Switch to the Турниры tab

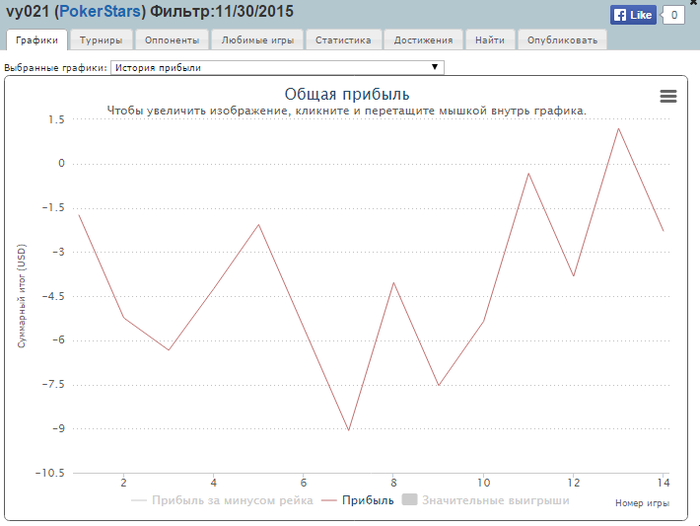click(101, 40)
